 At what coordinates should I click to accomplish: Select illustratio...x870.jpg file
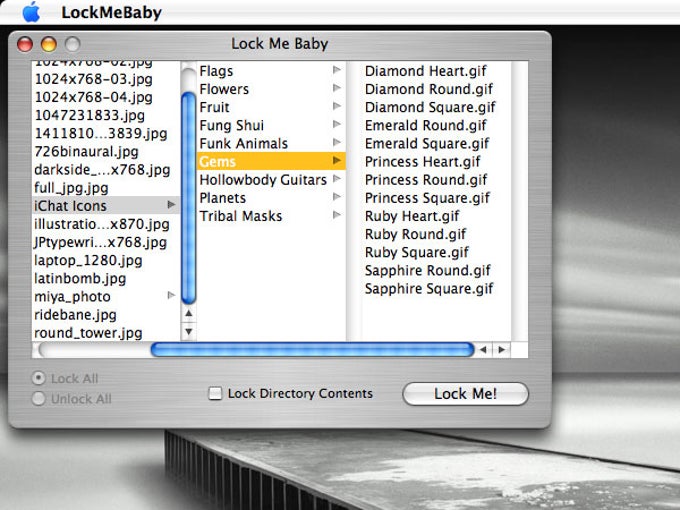[x=102, y=224]
